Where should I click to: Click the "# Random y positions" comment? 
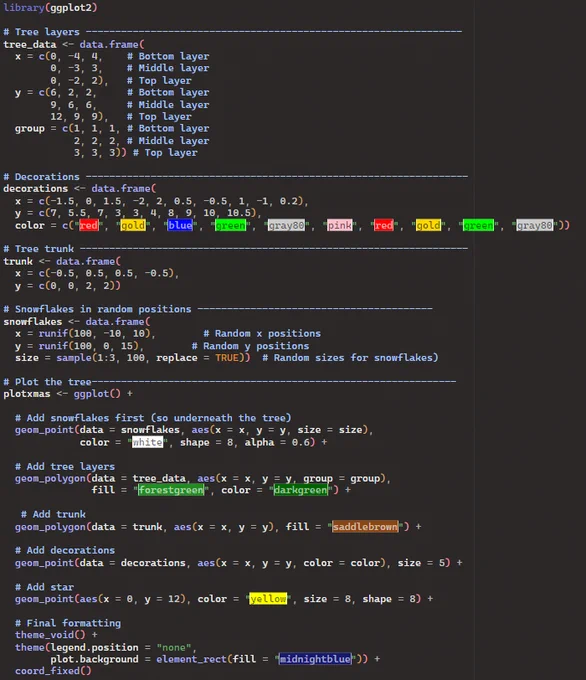[250, 346]
